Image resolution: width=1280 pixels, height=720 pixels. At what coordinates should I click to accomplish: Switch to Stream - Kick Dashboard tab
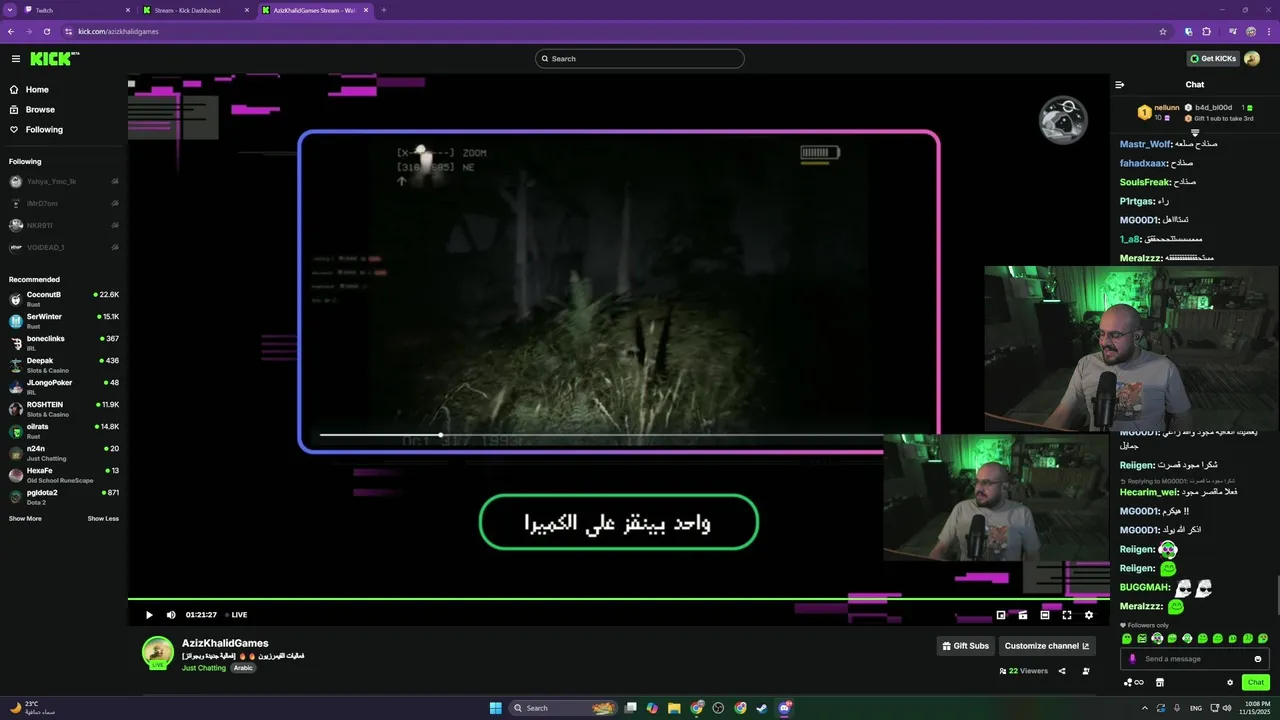195,10
